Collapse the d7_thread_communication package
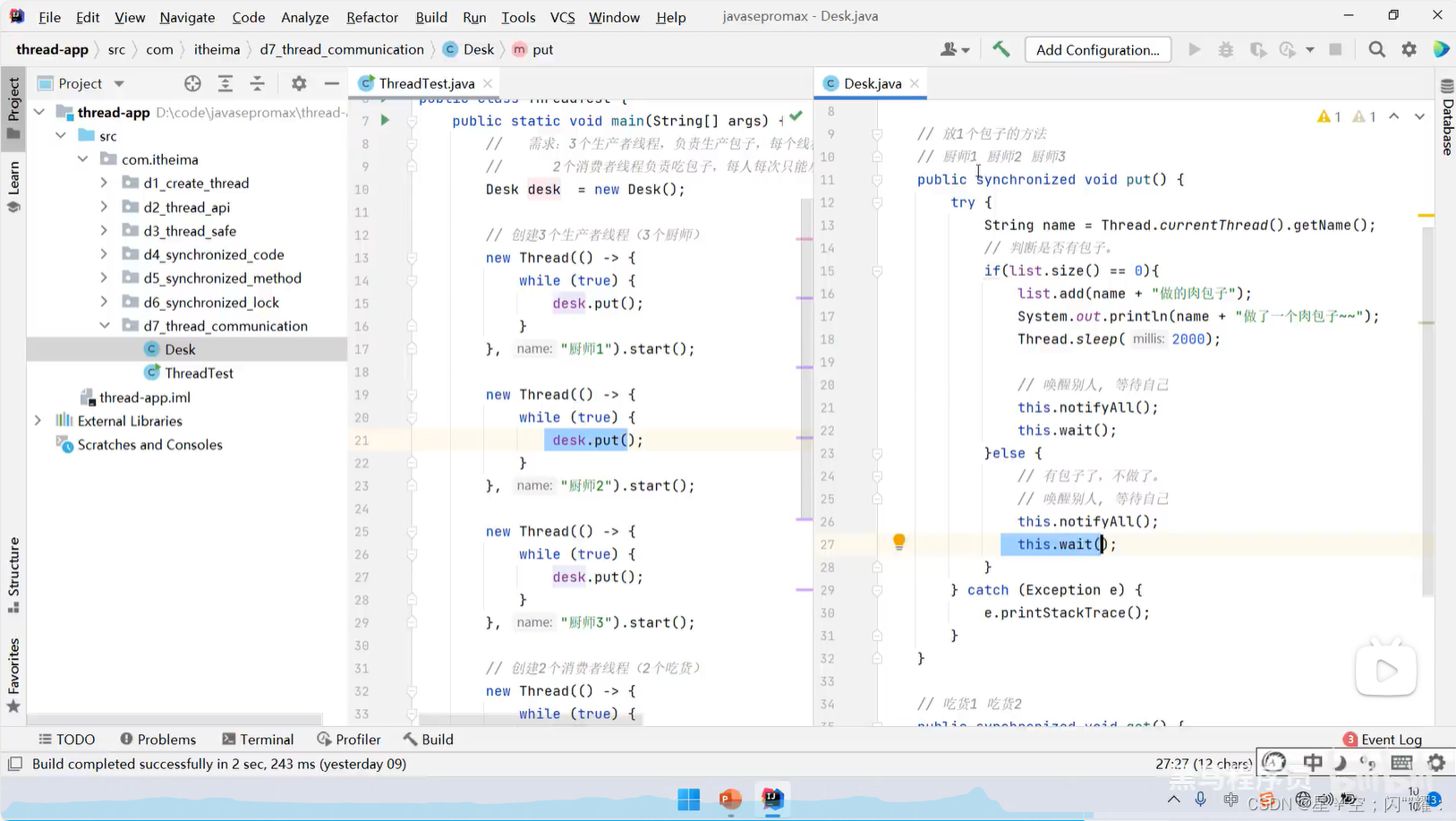The image size is (1456, 821). 104,325
